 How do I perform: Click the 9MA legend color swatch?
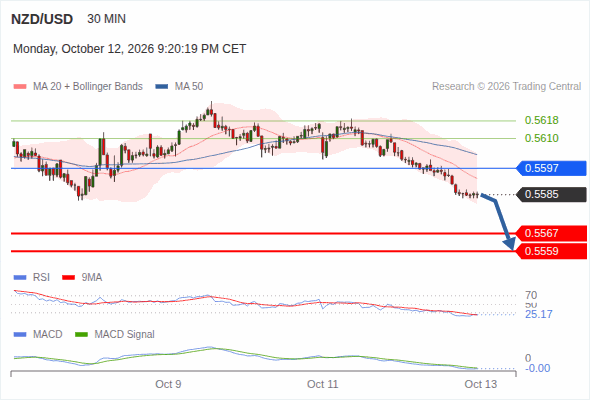coord(68,278)
